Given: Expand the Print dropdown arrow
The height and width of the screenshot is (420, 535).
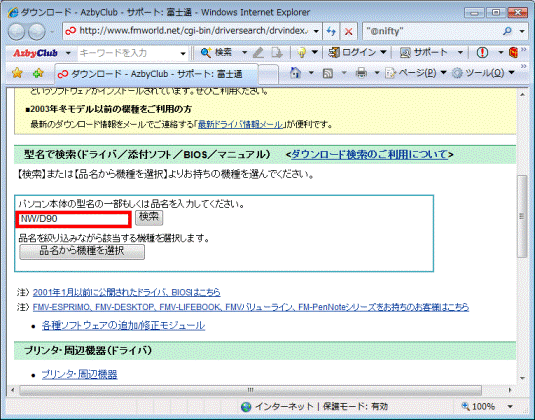Looking at the screenshot, I should point(377,73).
